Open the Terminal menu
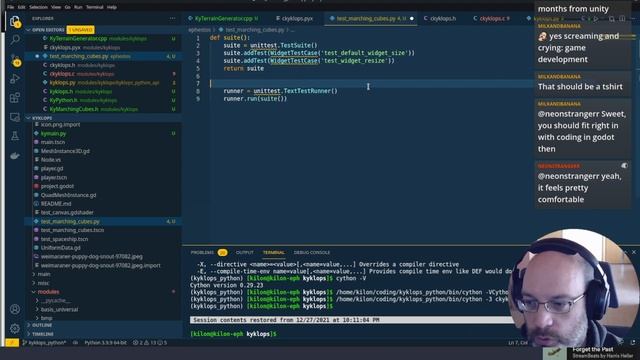This screenshot has height=360, width=640. point(94,7)
